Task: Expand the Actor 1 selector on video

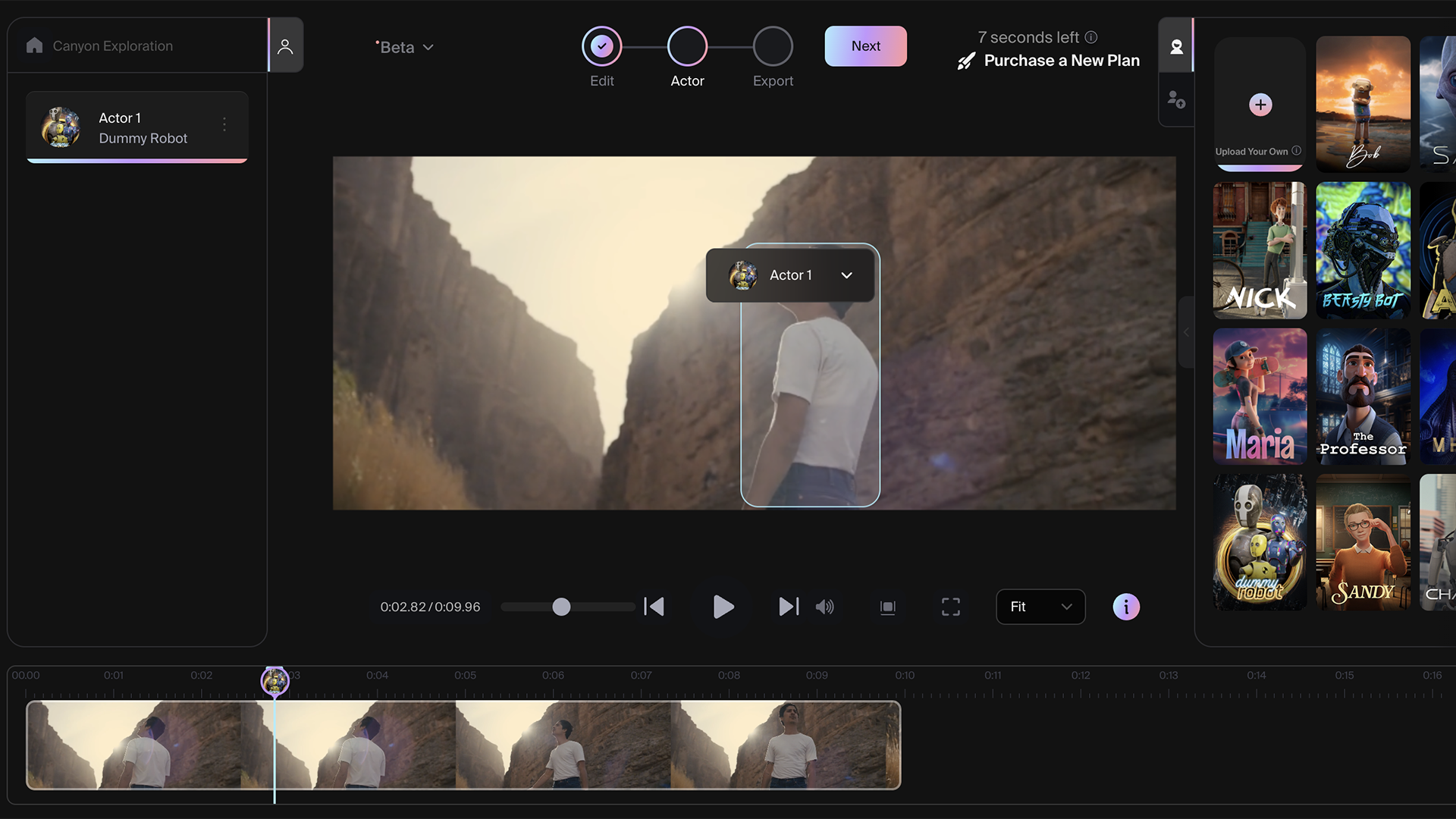Action: click(846, 275)
